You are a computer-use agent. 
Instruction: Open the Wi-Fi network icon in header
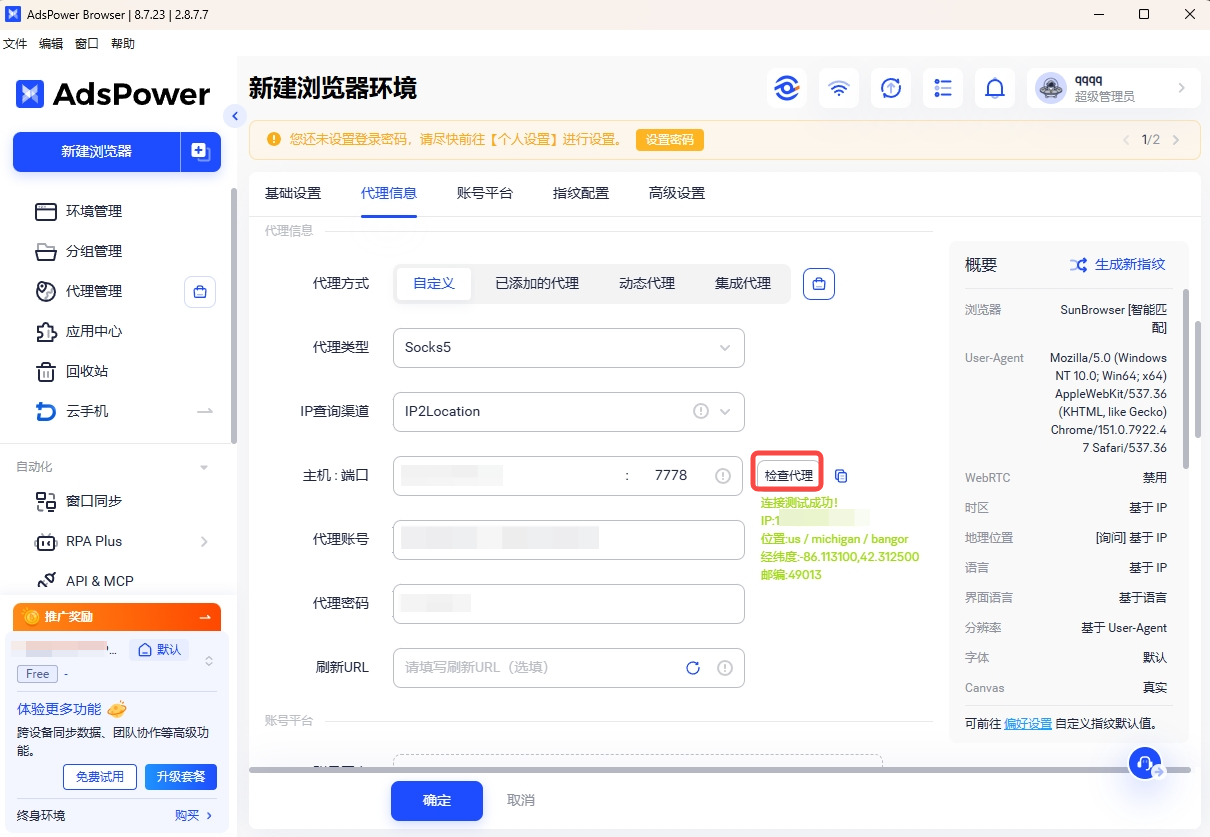point(839,88)
